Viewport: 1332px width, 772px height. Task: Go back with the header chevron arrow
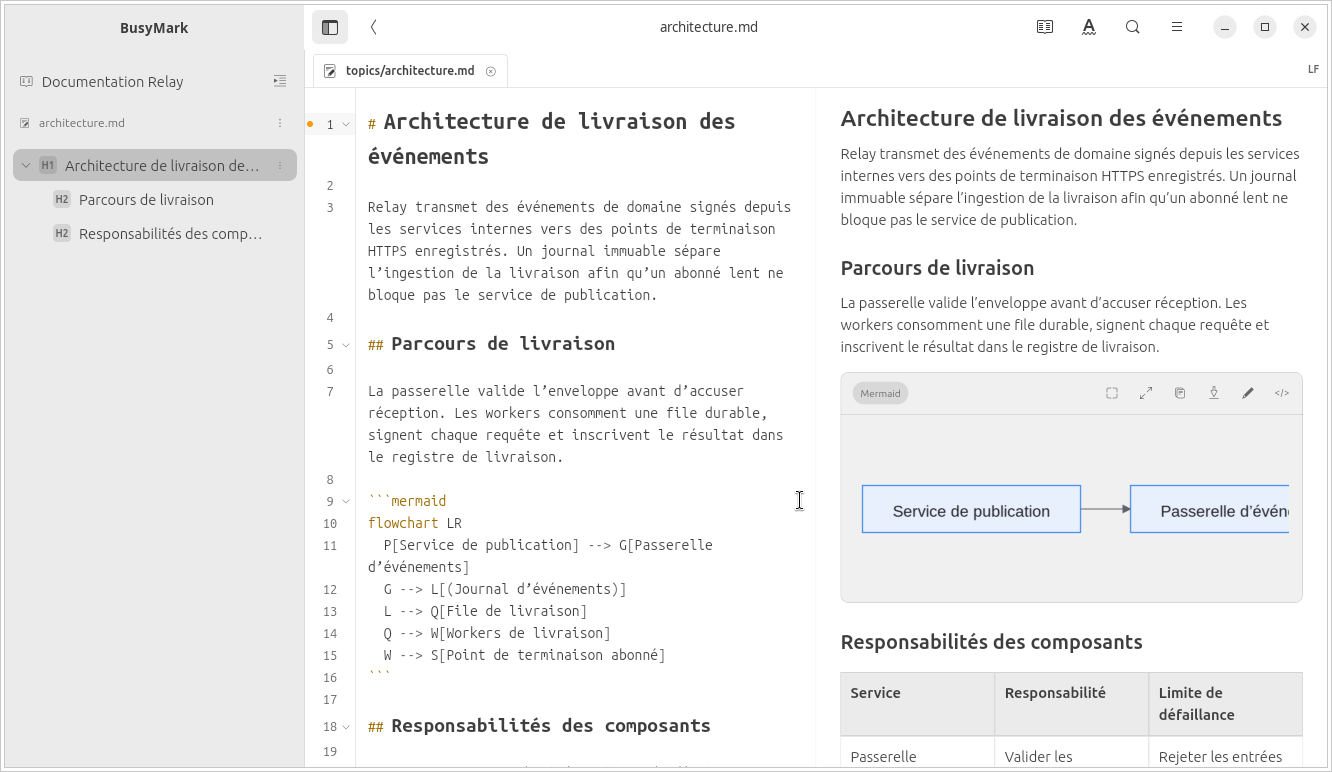pos(373,27)
